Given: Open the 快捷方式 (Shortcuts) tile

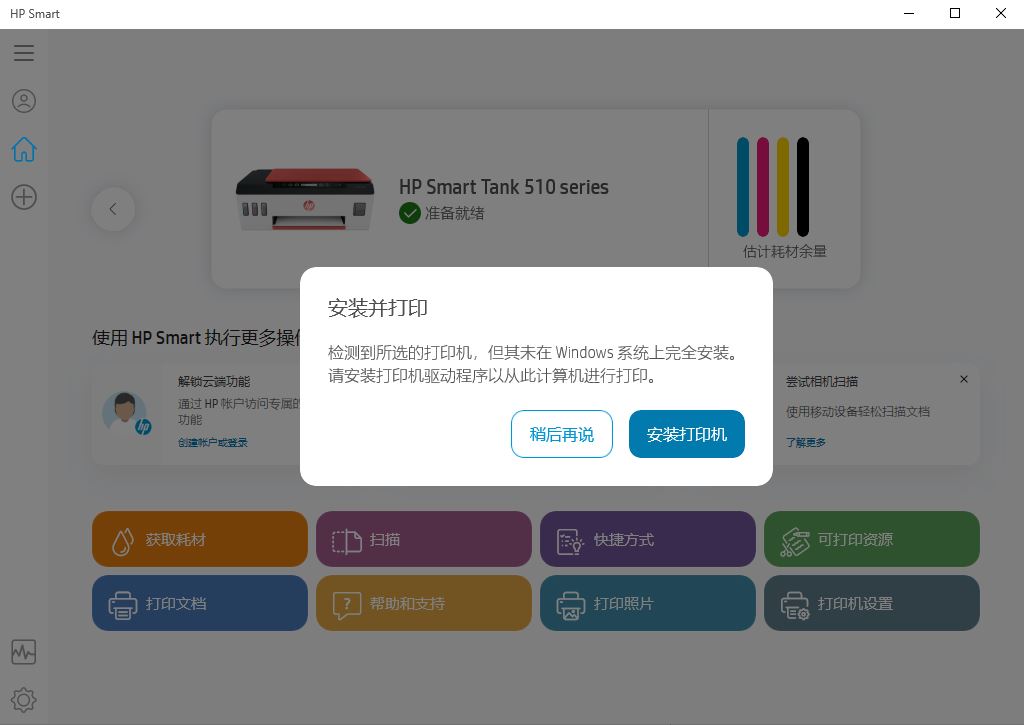Looking at the screenshot, I should (647, 539).
